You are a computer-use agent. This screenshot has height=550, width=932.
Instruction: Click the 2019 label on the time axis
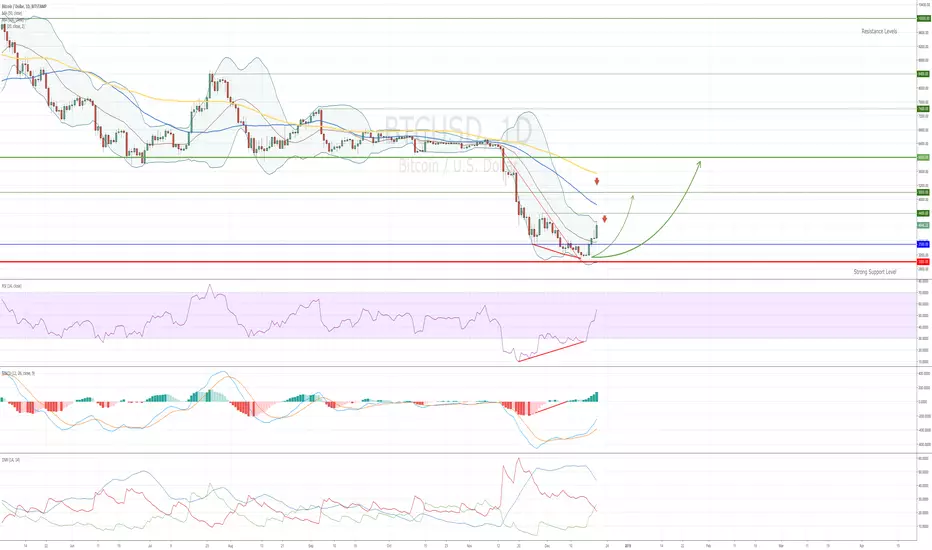click(628, 545)
